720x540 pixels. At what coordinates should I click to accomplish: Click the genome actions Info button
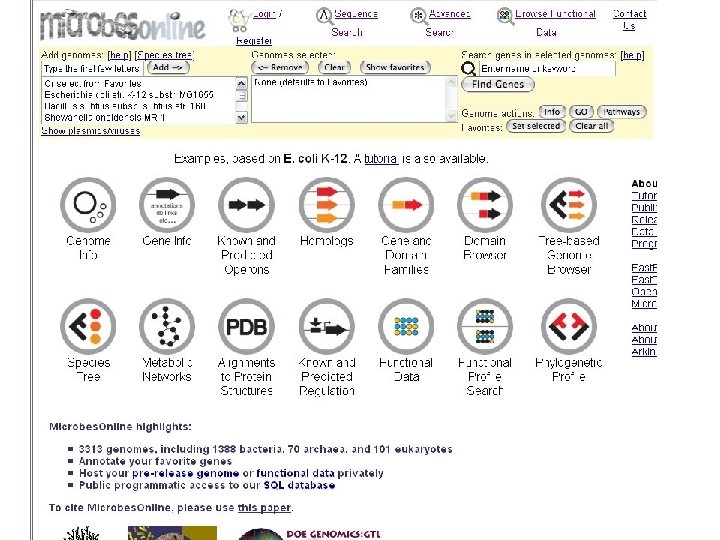pos(552,112)
